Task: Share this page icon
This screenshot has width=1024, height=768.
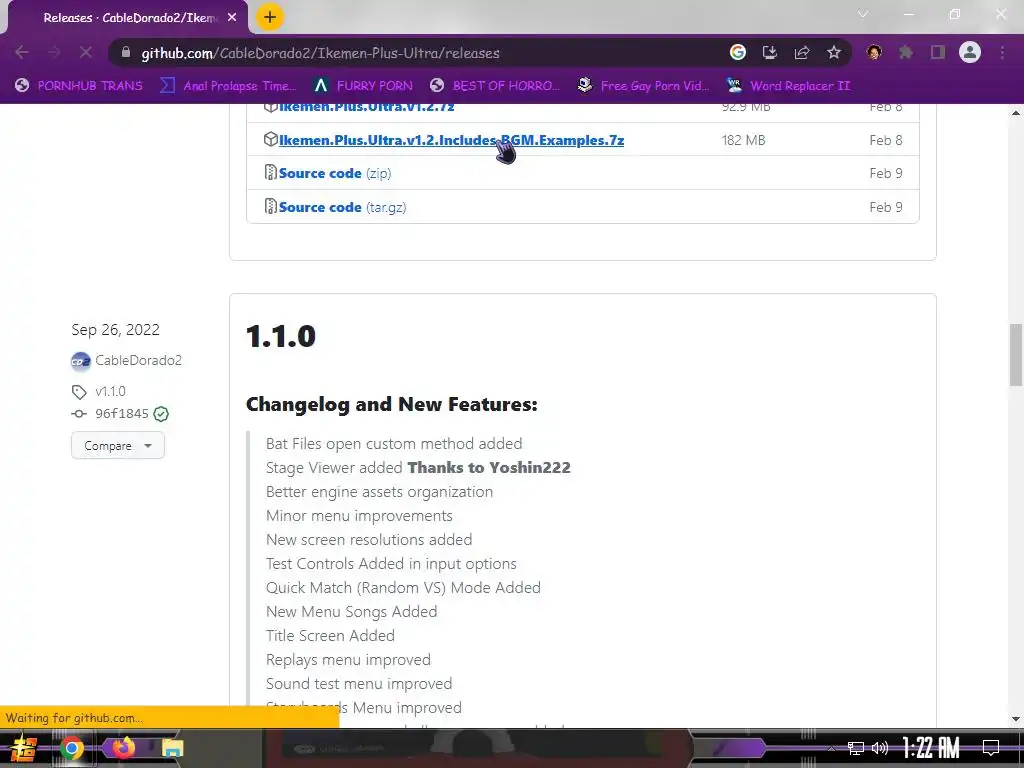Action: [801, 52]
